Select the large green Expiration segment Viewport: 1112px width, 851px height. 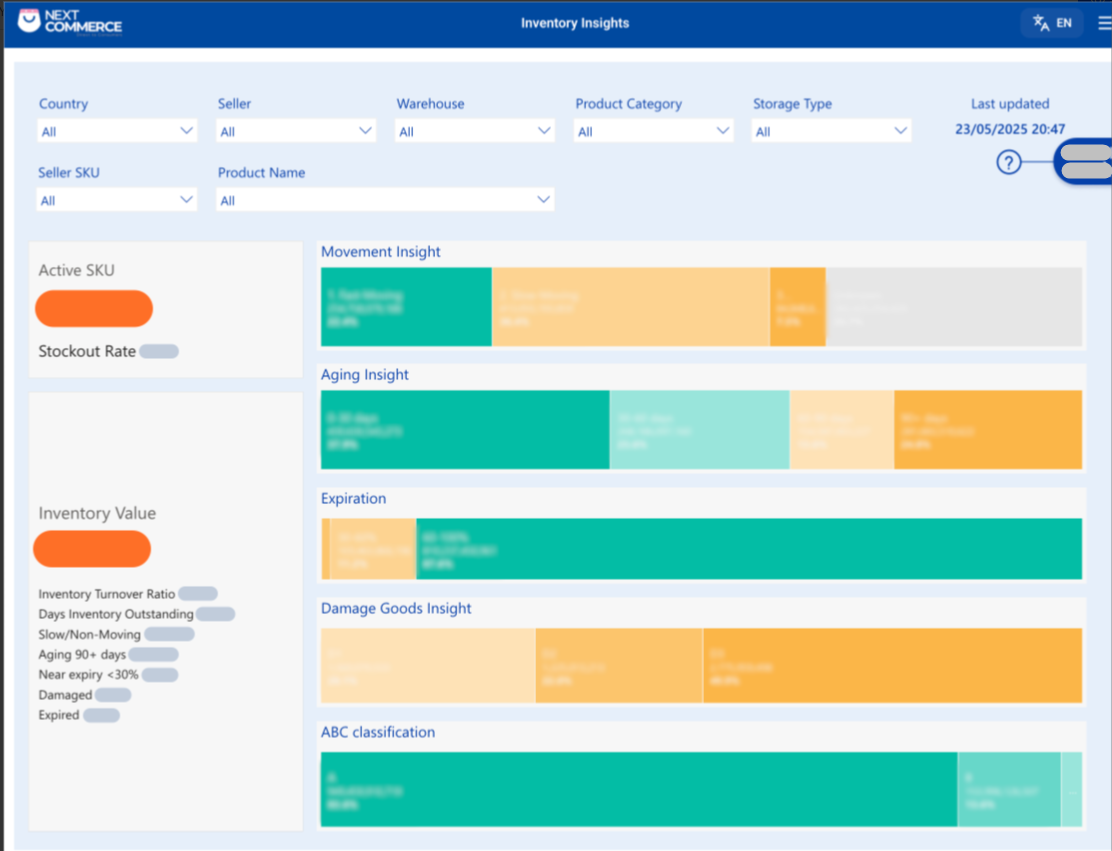(748, 549)
